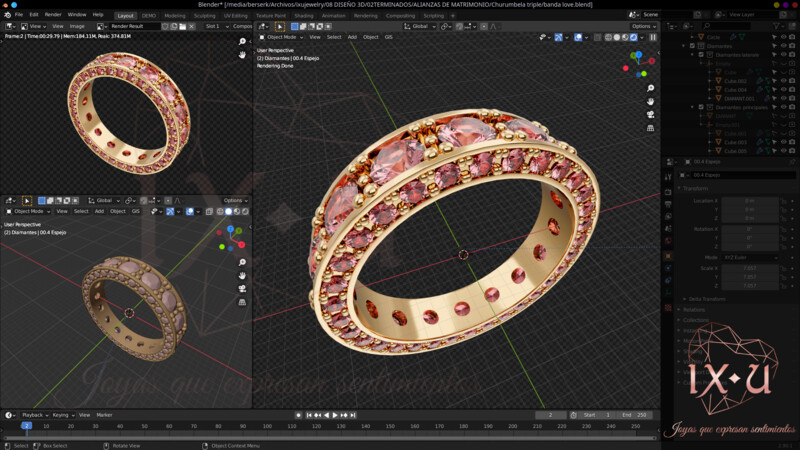Switch main viewport to perspective/orthographic grid icon
Screen dimensions: 800x450
pyautogui.click(x=651, y=127)
